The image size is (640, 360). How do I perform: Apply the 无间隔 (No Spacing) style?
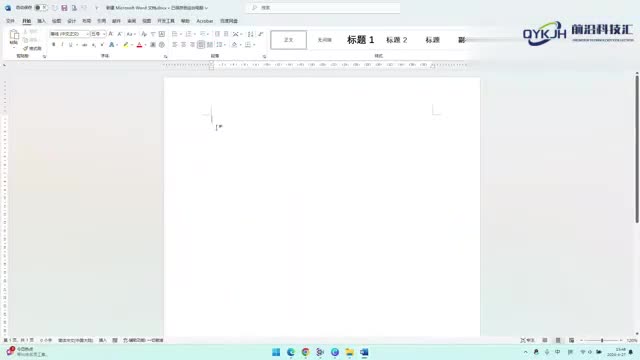tap(324, 40)
